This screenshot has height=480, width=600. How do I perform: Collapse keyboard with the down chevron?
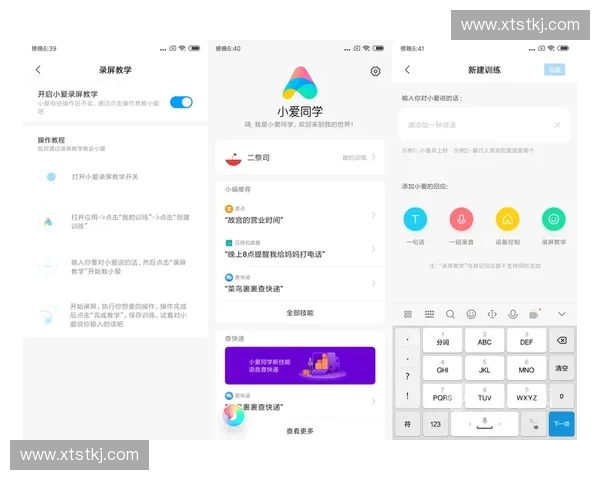click(561, 314)
